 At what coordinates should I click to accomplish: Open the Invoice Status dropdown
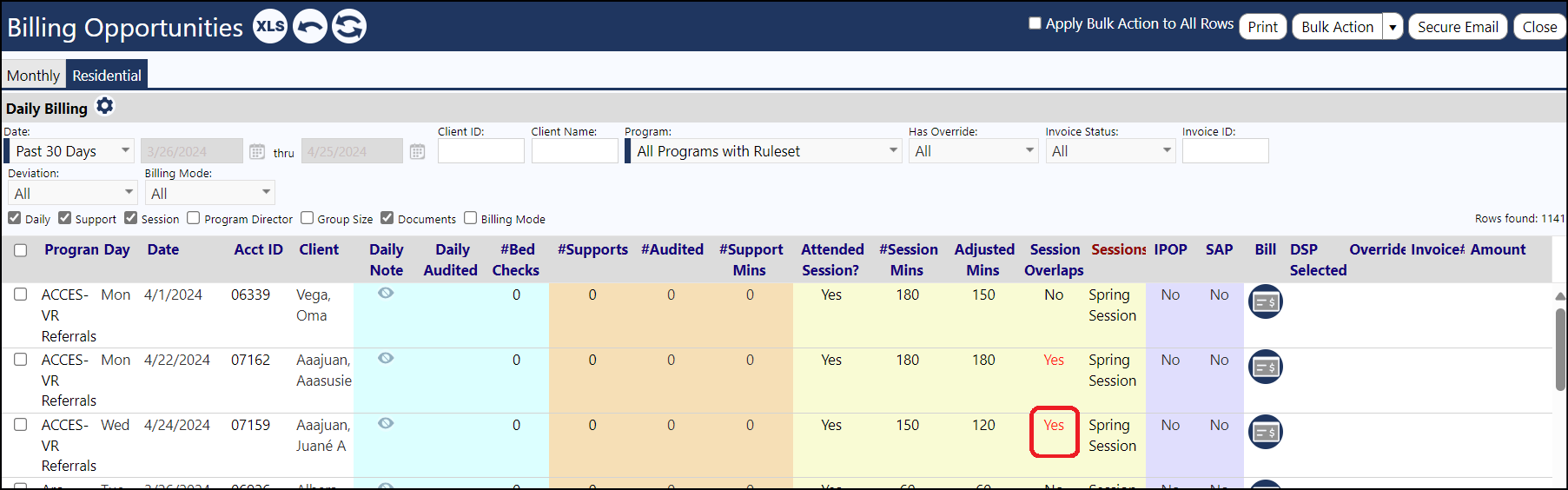coord(1110,151)
